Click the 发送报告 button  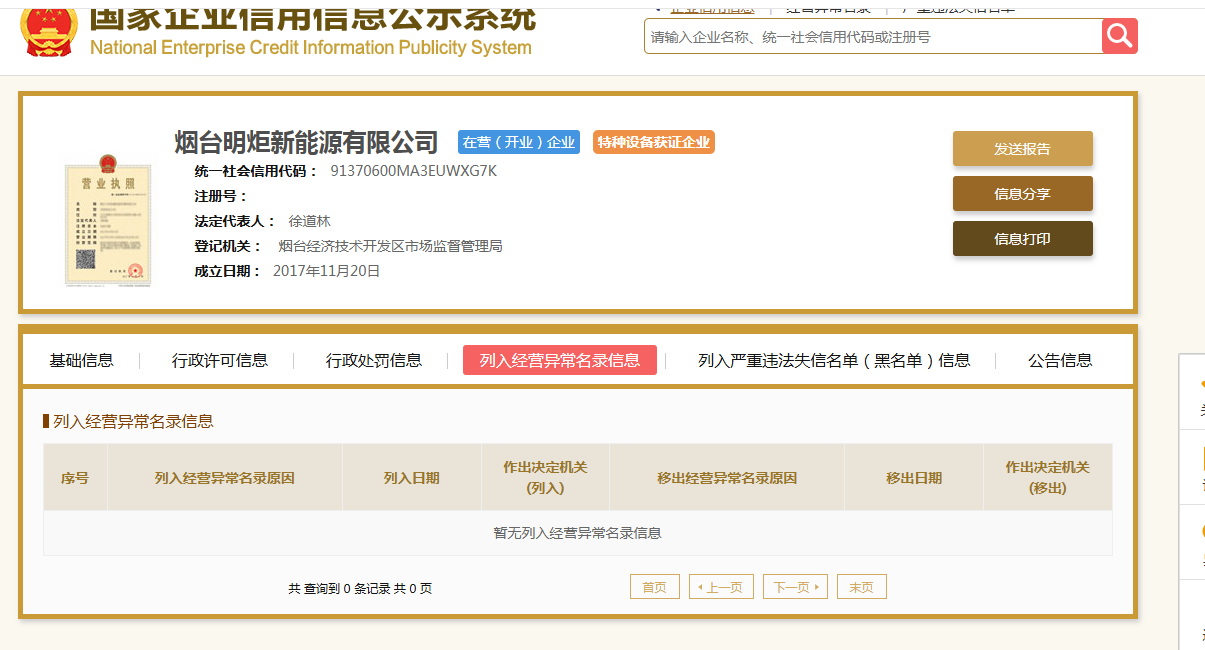coord(1022,149)
